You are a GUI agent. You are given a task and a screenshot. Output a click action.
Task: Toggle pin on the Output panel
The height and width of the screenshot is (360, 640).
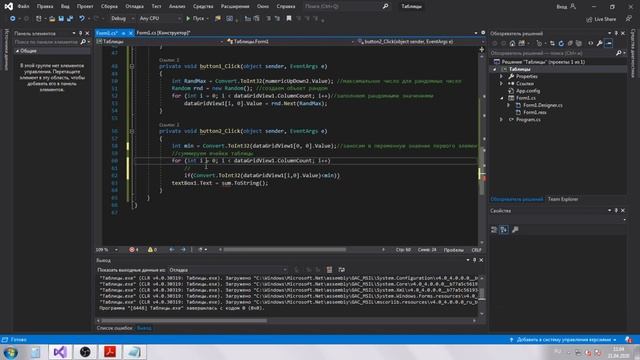tap(474, 260)
